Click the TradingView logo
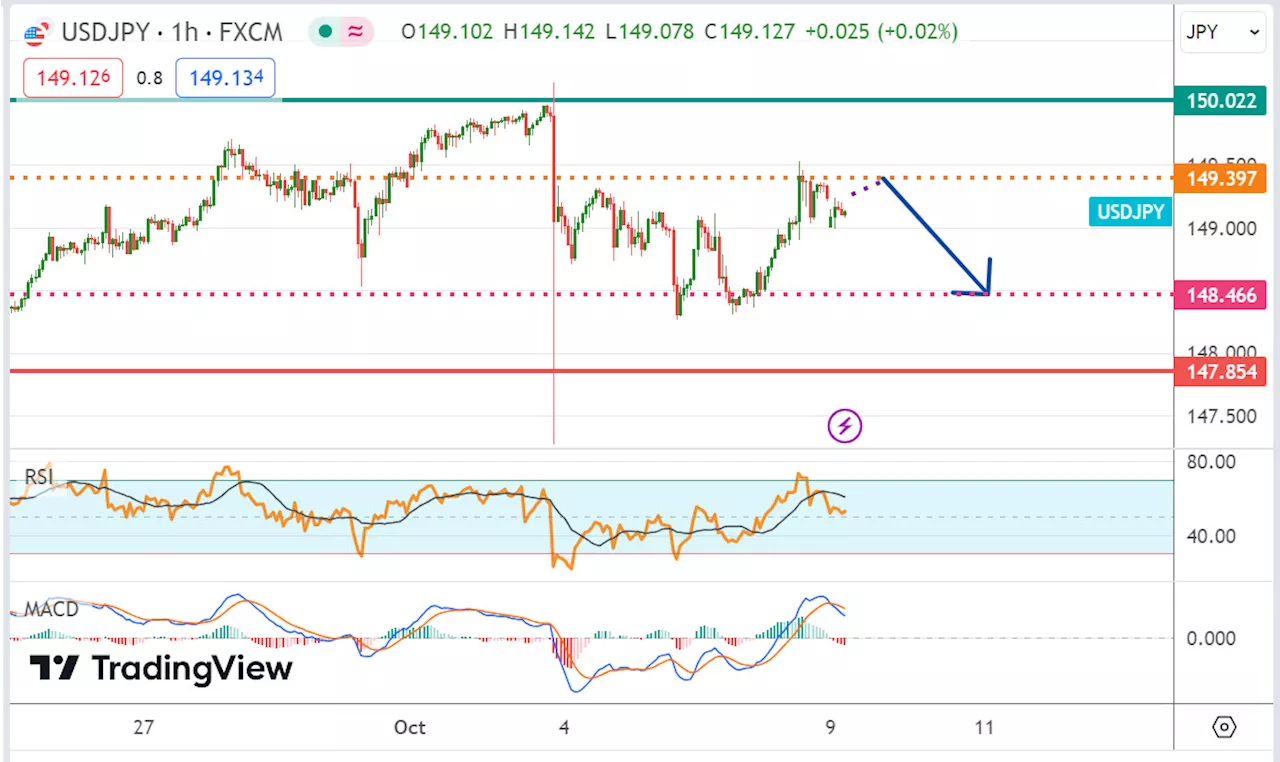Viewport: 1280px width, 762px height. pyautogui.click(x=160, y=668)
